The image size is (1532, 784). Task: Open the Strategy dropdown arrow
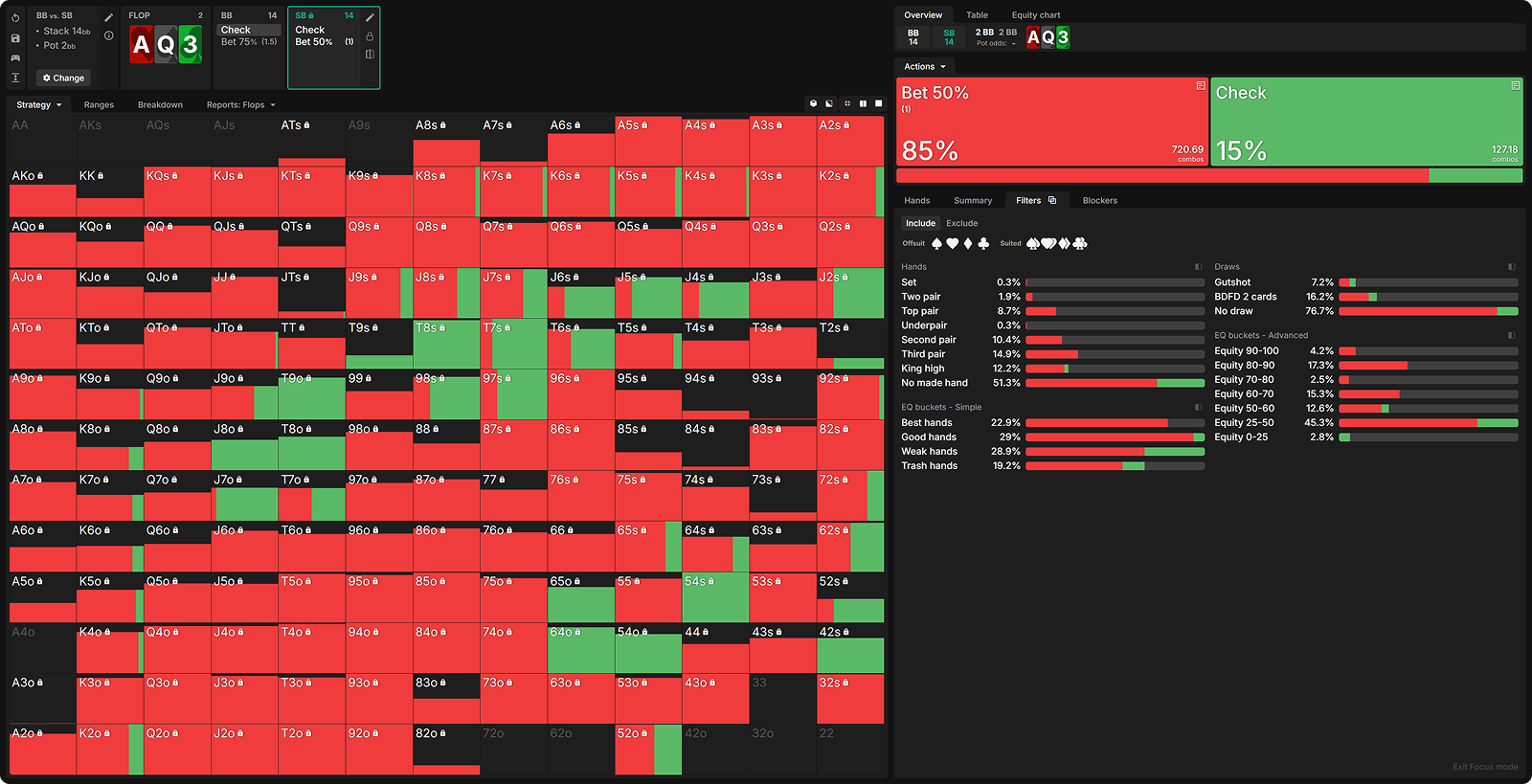[58, 105]
